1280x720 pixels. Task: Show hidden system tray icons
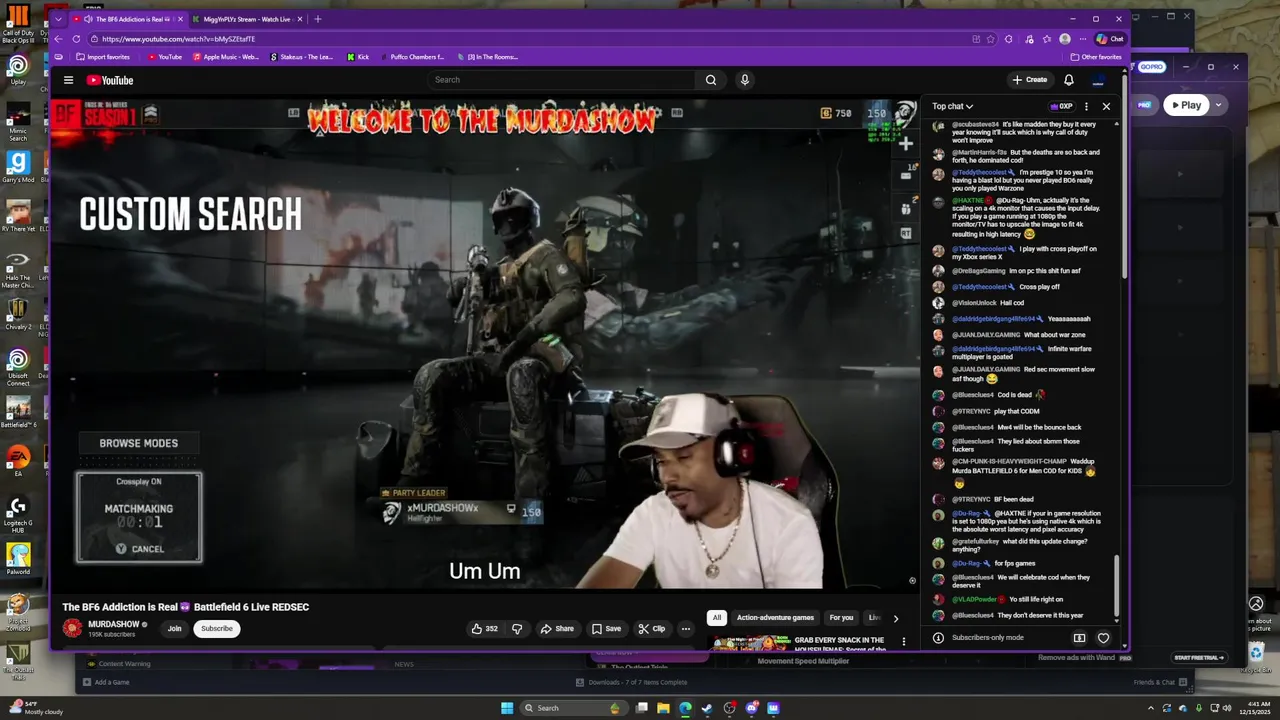1152,708
